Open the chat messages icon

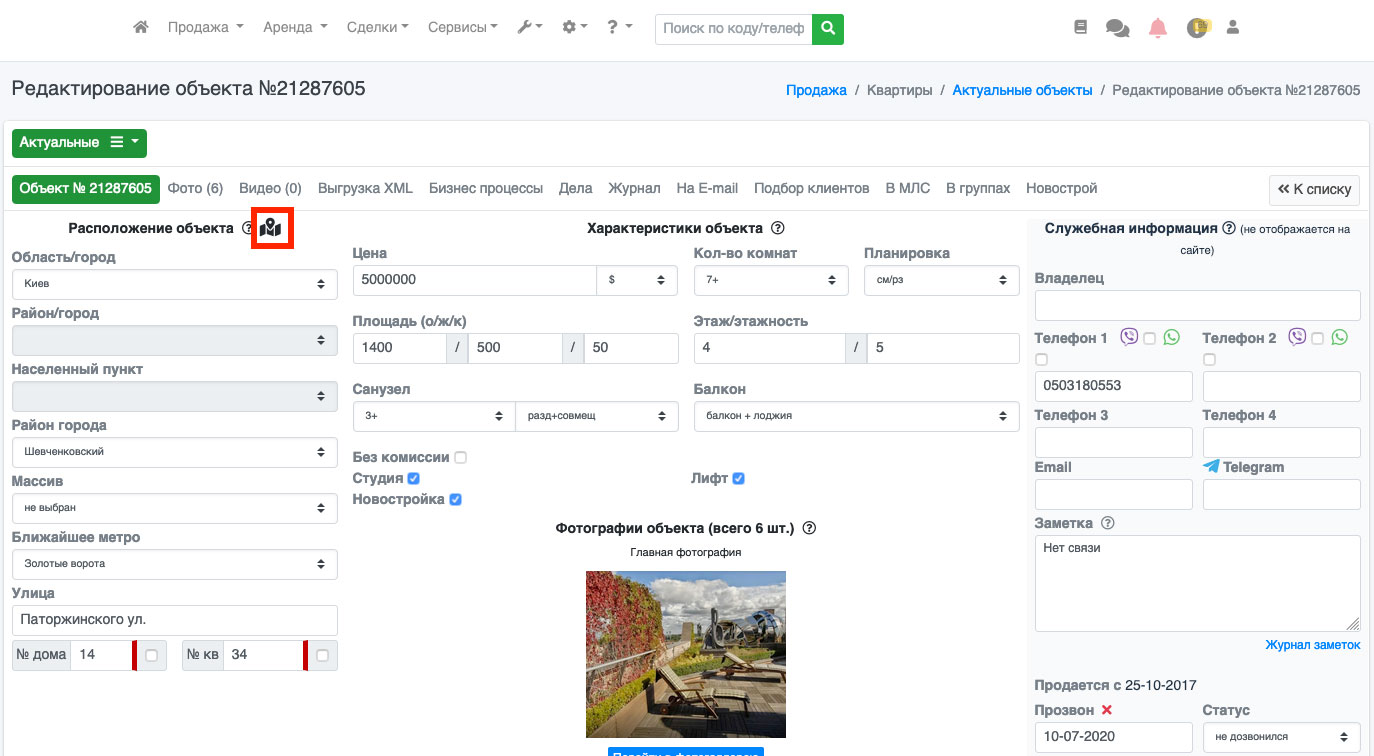[x=1117, y=29]
